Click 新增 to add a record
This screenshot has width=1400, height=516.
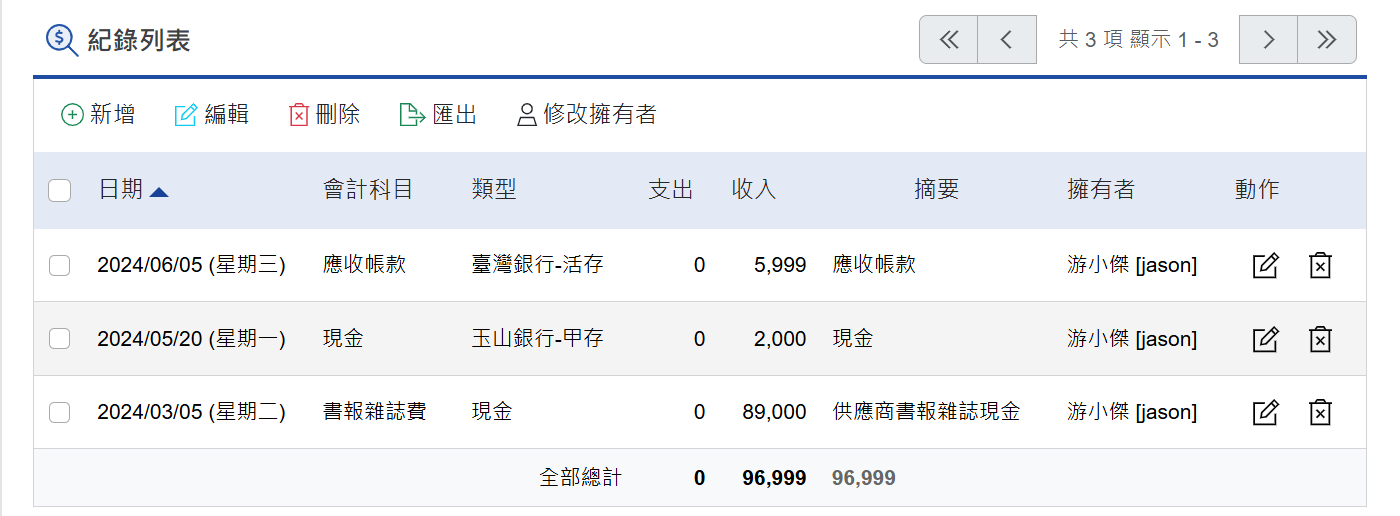click(x=98, y=115)
